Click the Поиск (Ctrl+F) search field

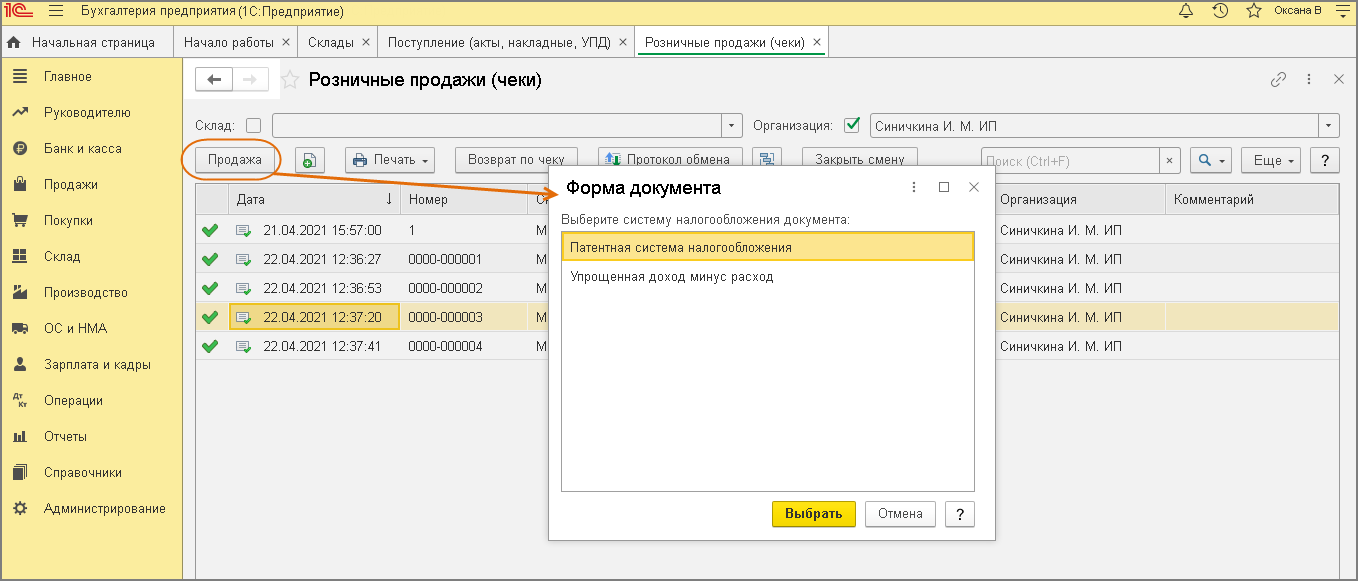[x=1070, y=160]
